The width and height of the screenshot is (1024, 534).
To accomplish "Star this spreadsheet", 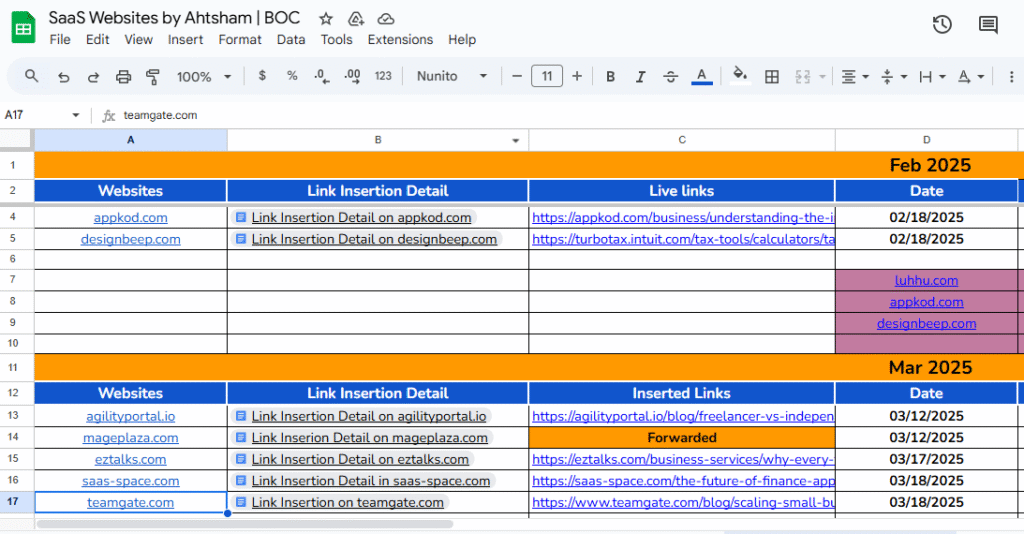I will click(x=326, y=19).
